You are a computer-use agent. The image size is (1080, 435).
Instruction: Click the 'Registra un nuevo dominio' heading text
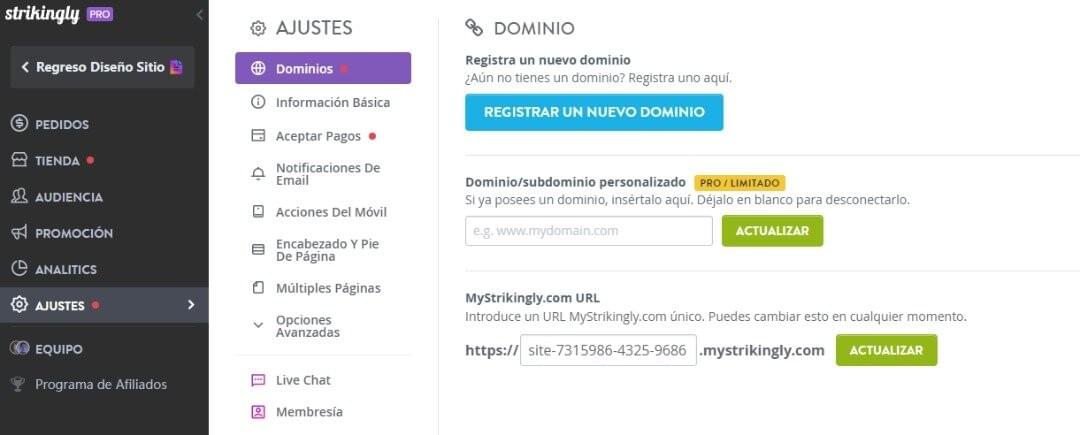[x=548, y=61]
